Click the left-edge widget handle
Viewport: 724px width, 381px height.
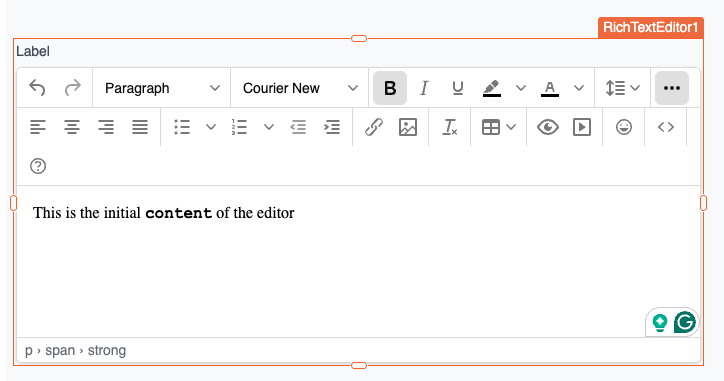click(x=13, y=203)
